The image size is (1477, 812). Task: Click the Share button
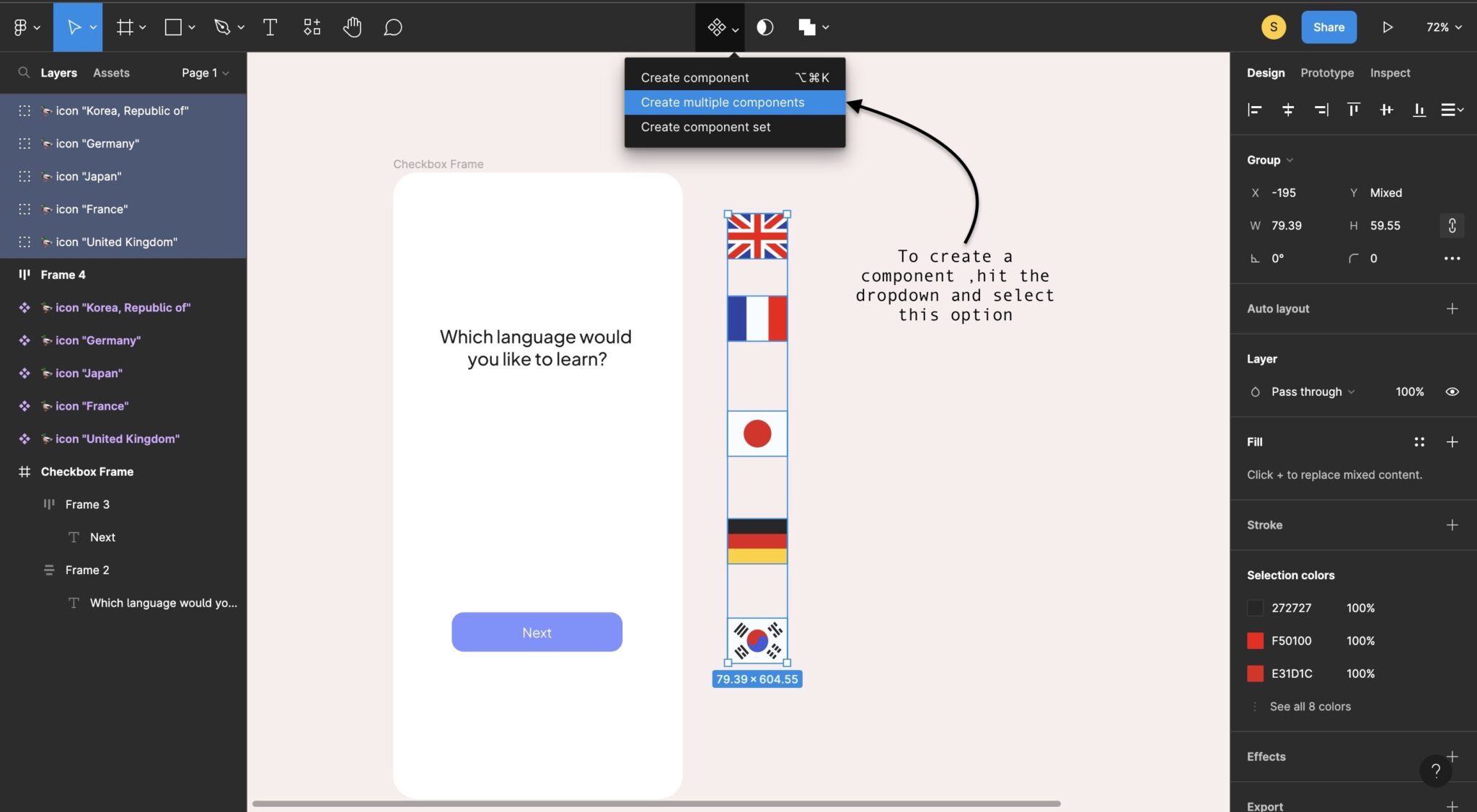tap(1328, 27)
